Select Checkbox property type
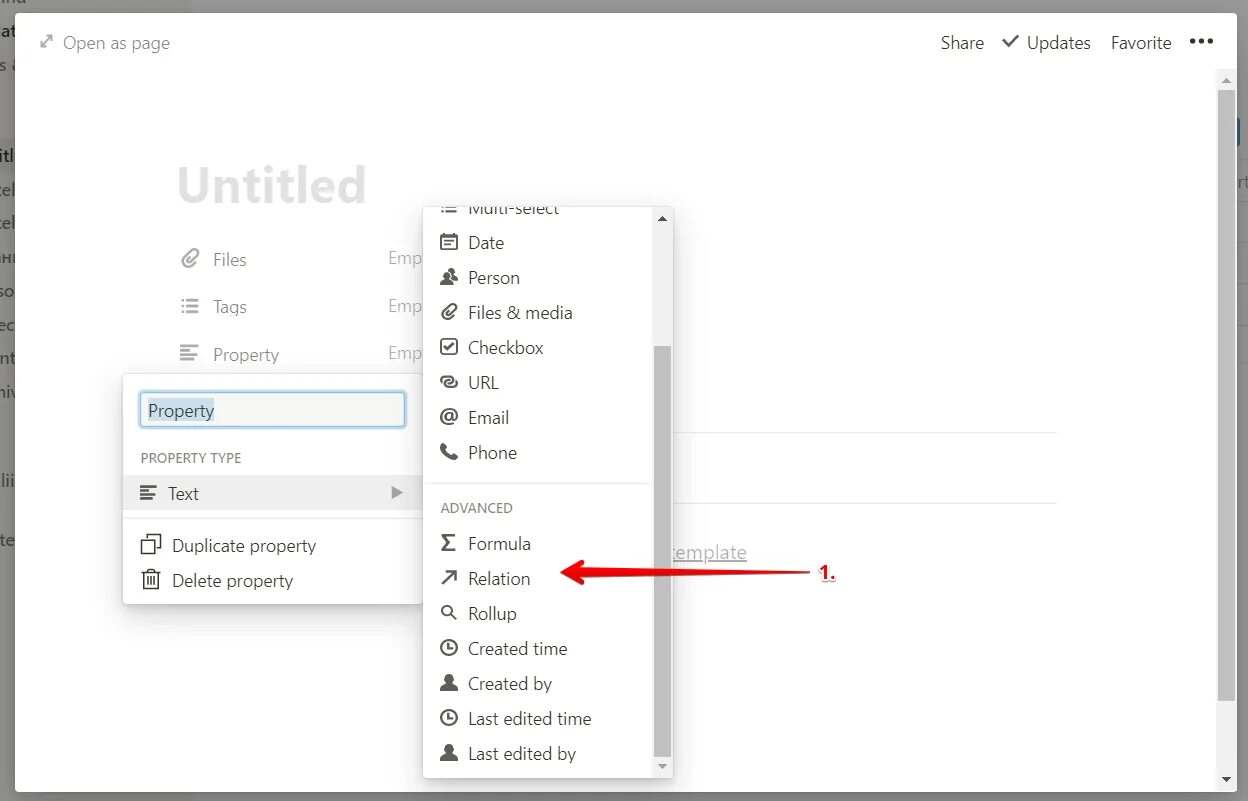Screen dimensions: 1248x801 [539, 347]
